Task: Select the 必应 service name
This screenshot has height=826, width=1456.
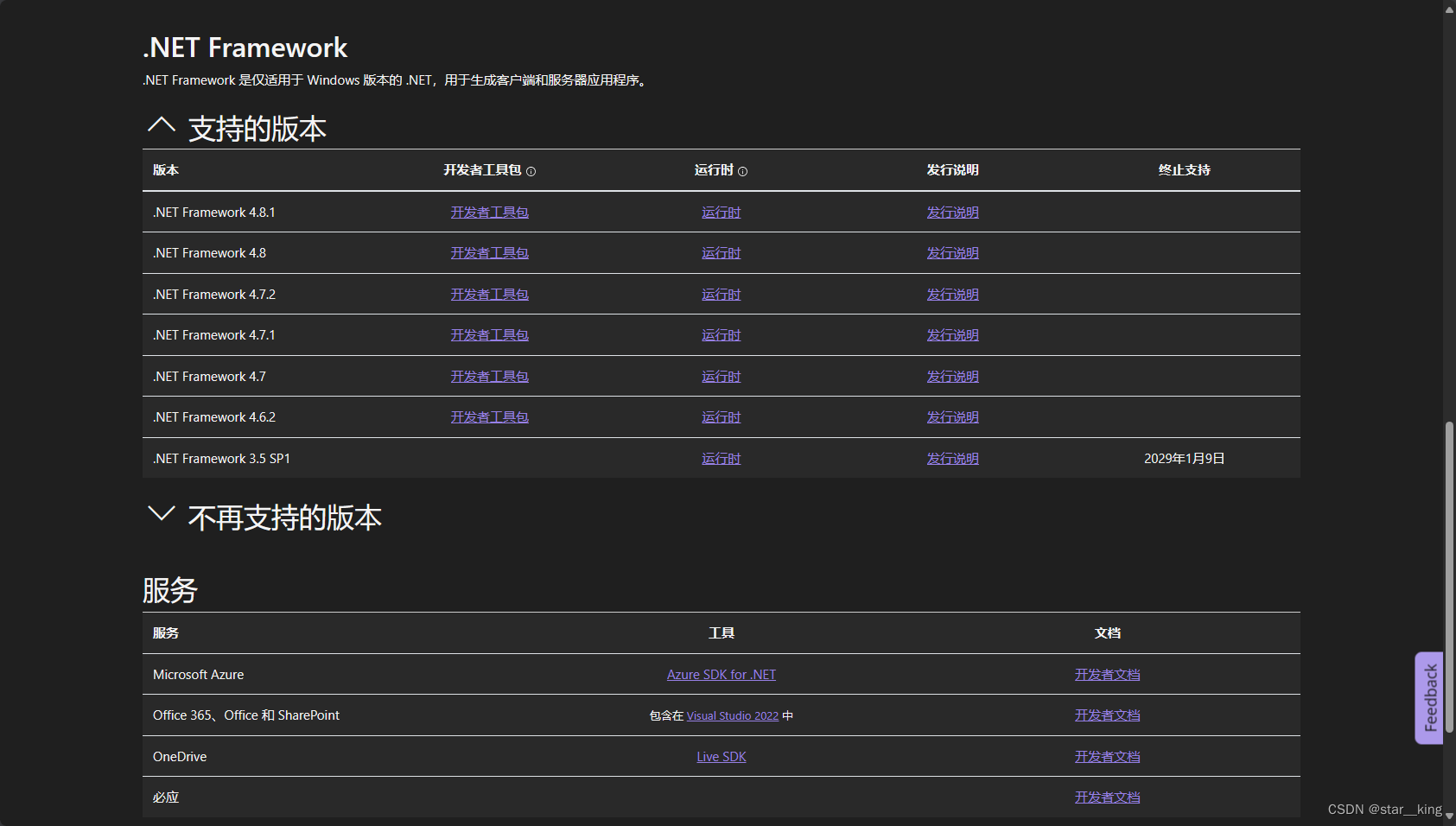Action: pyautogui.click(x=166, y=797)
